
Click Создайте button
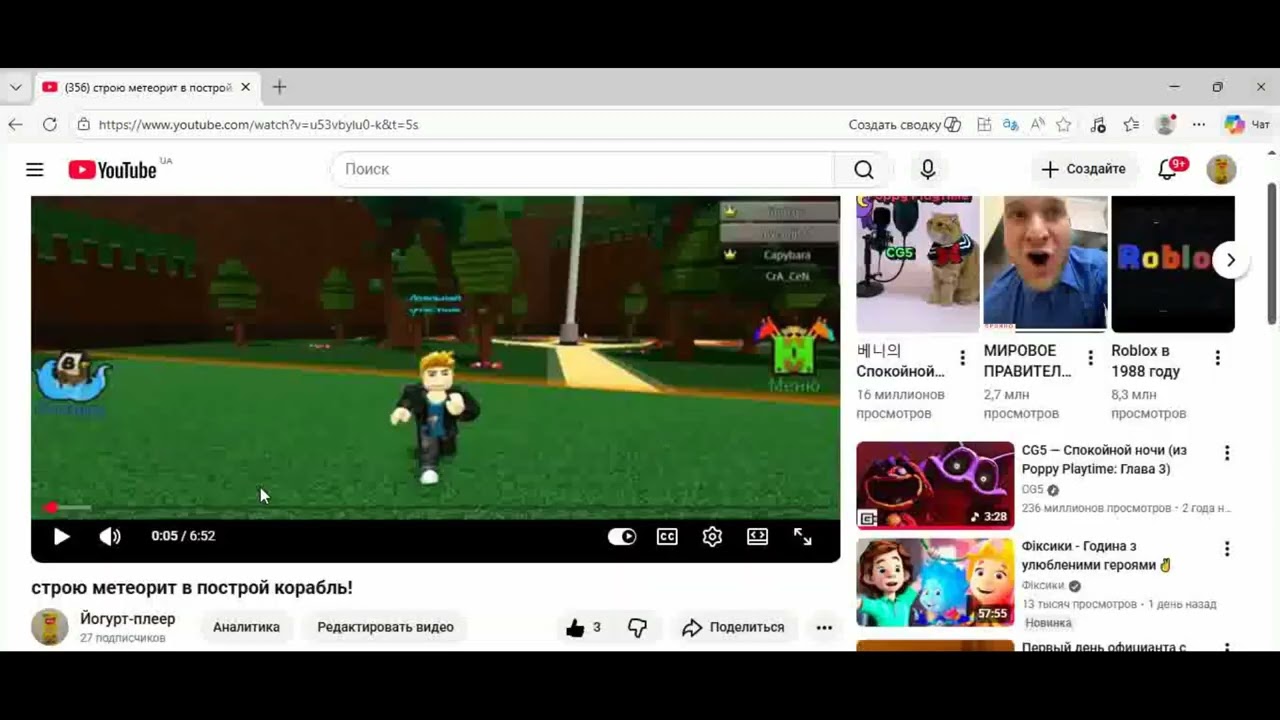tap(1084, 169)
